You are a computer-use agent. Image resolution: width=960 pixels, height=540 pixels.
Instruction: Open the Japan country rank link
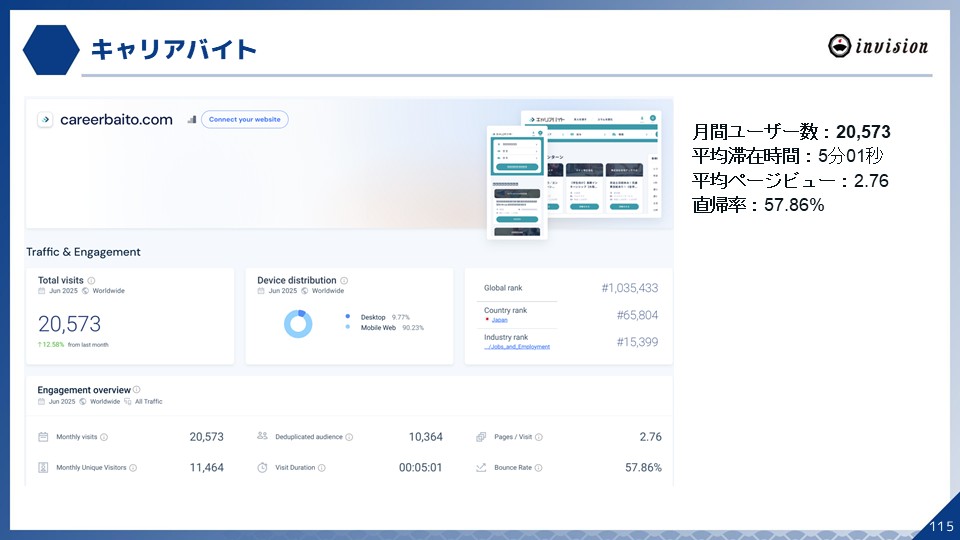point(500,320)
